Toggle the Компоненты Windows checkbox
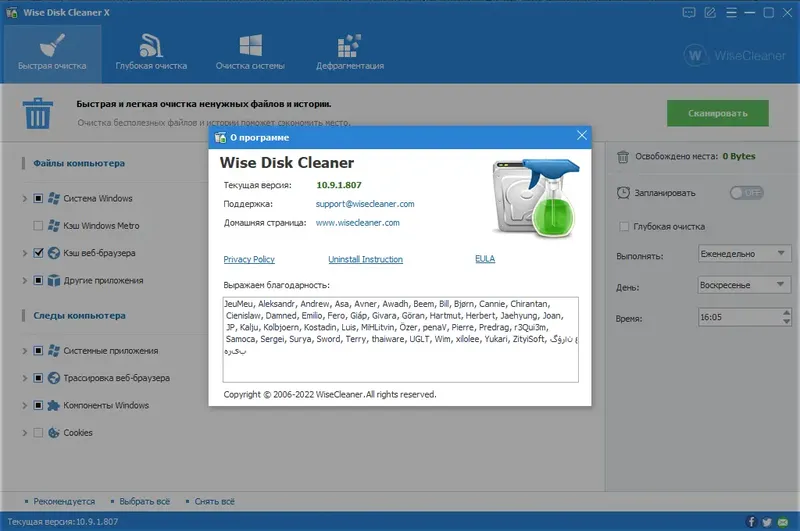Viewport: 800px width, 531px height. pos(38,406)
